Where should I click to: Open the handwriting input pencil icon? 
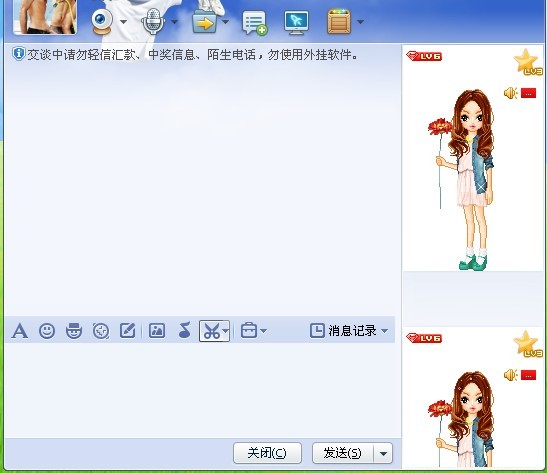pyautogui.click(x=128, y=330)
